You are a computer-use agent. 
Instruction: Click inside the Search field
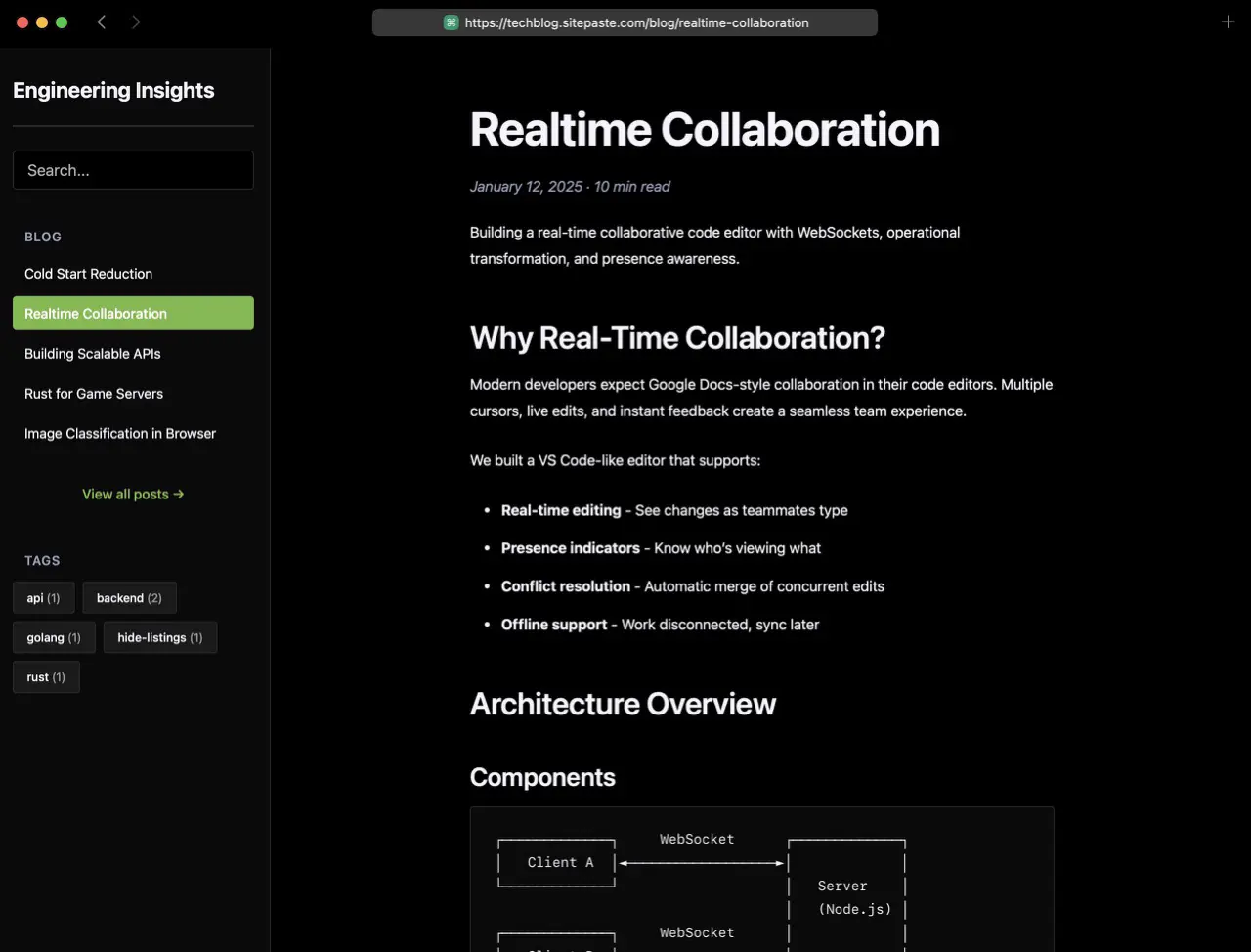(133, 169)
